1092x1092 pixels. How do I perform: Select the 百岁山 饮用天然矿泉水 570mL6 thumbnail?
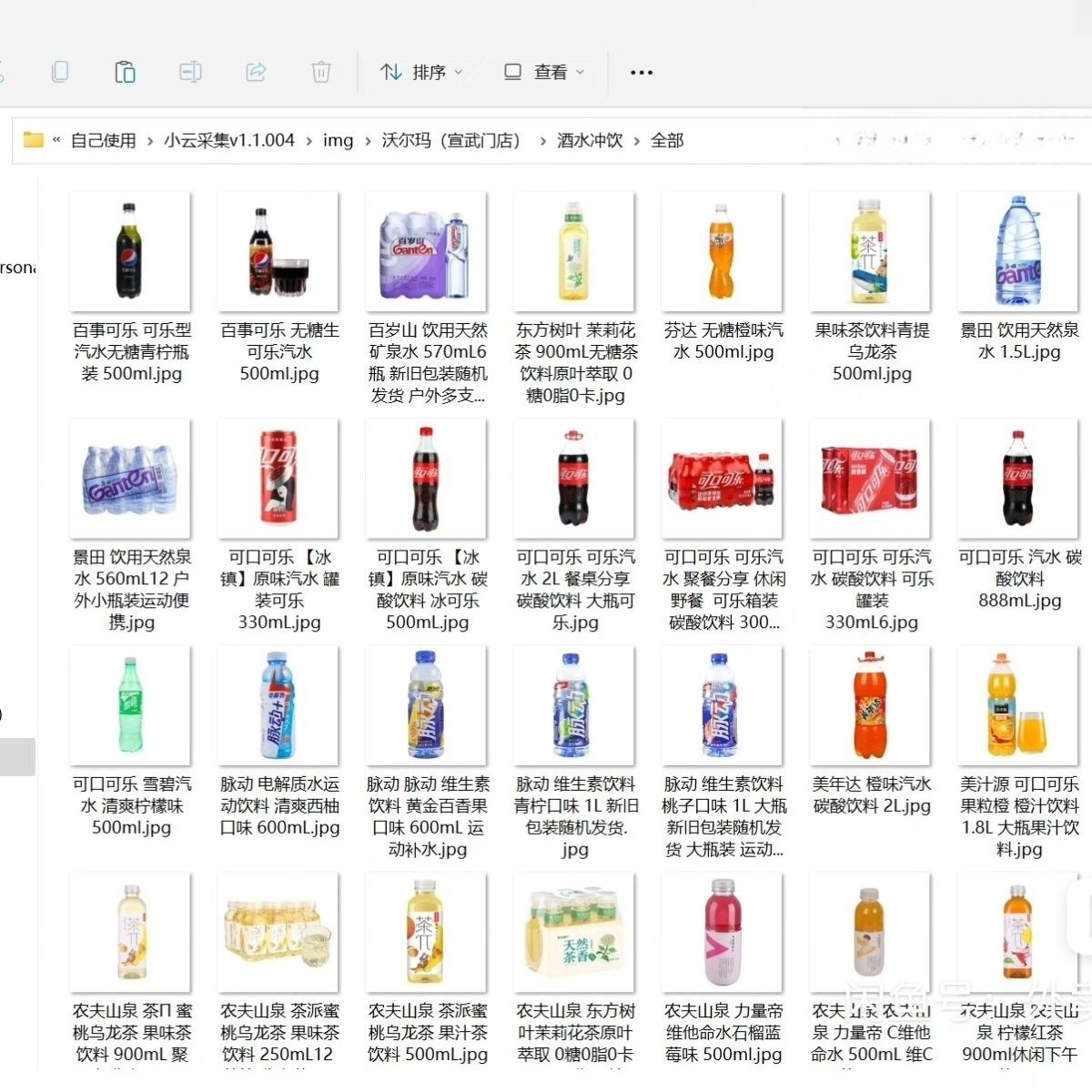426,251
